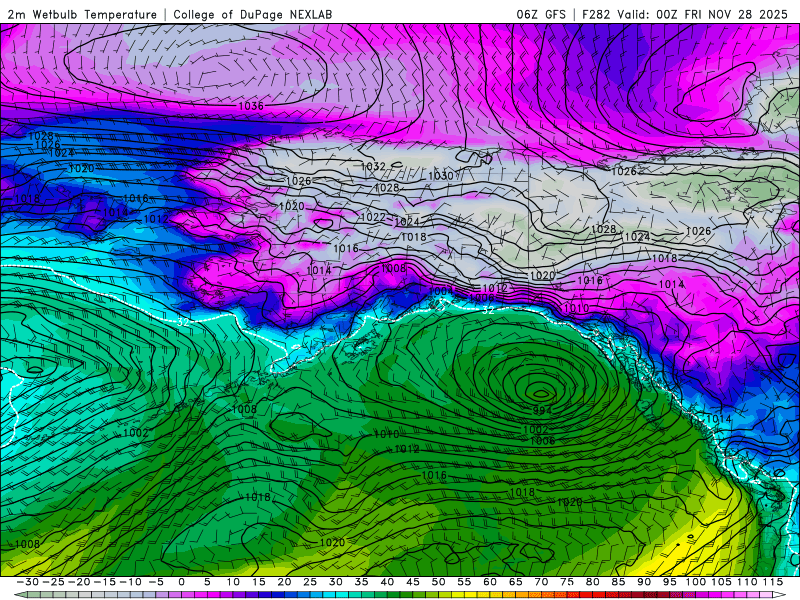Click the closed low center contour above 994

pos(540,393)
